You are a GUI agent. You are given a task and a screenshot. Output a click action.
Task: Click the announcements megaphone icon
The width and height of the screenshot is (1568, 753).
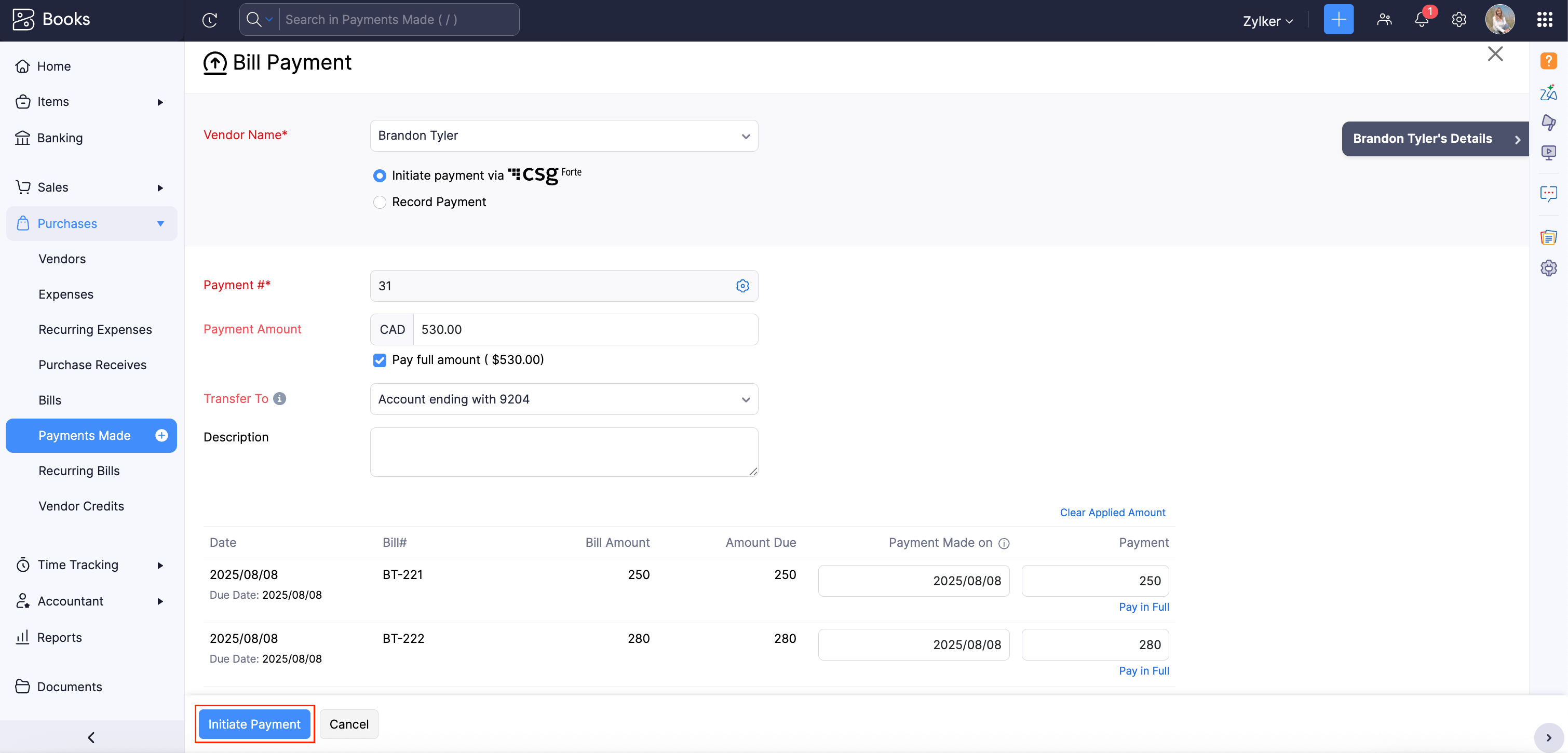coord(1549,122)
